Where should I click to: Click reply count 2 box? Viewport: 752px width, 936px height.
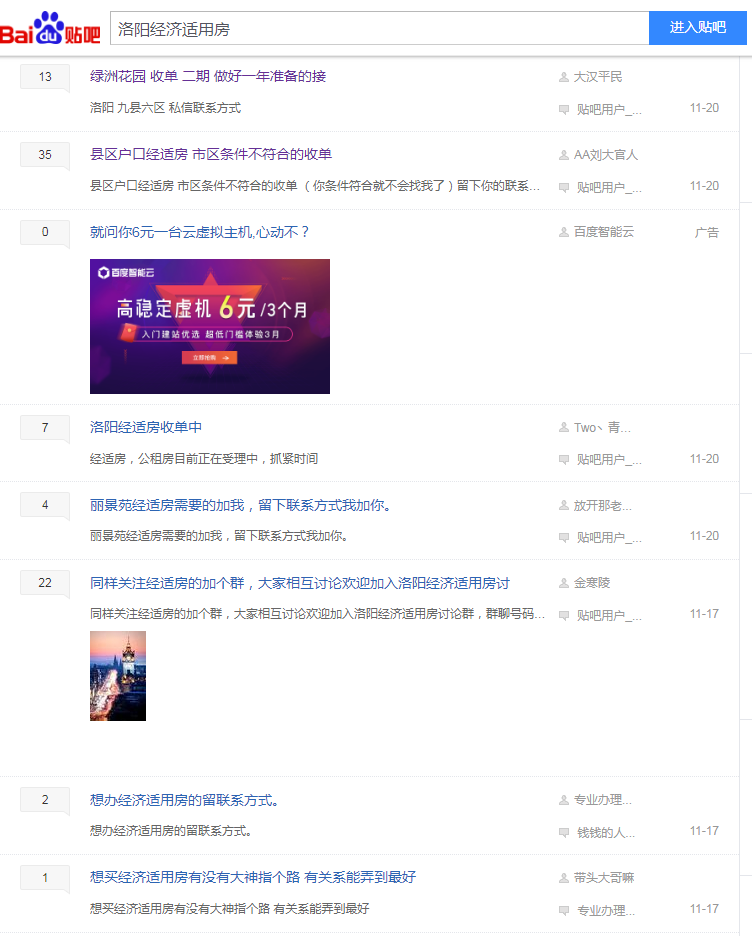pyautogui.click(x=45, y=800)
